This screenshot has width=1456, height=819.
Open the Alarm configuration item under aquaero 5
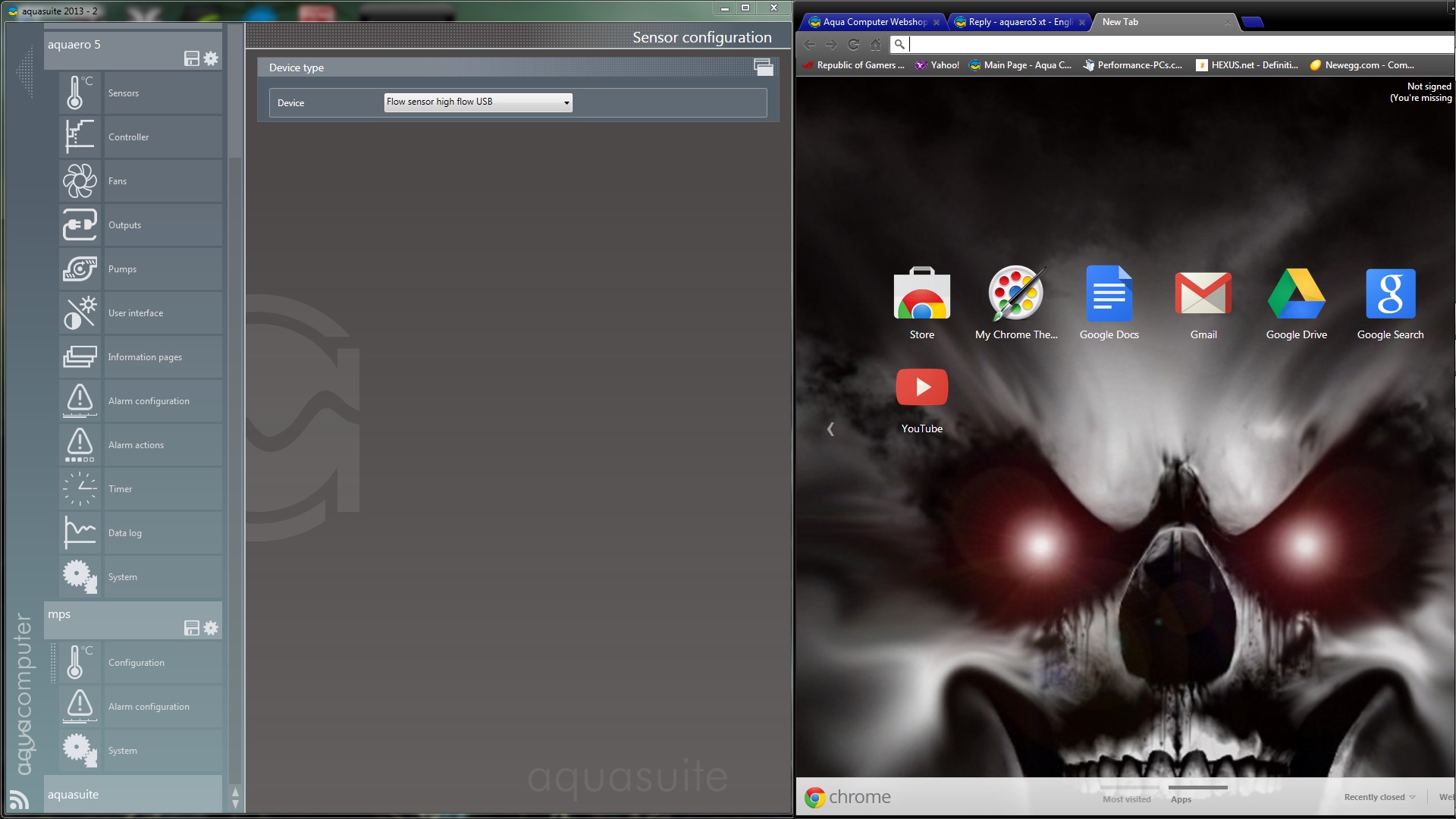click(x=149, y=401)
